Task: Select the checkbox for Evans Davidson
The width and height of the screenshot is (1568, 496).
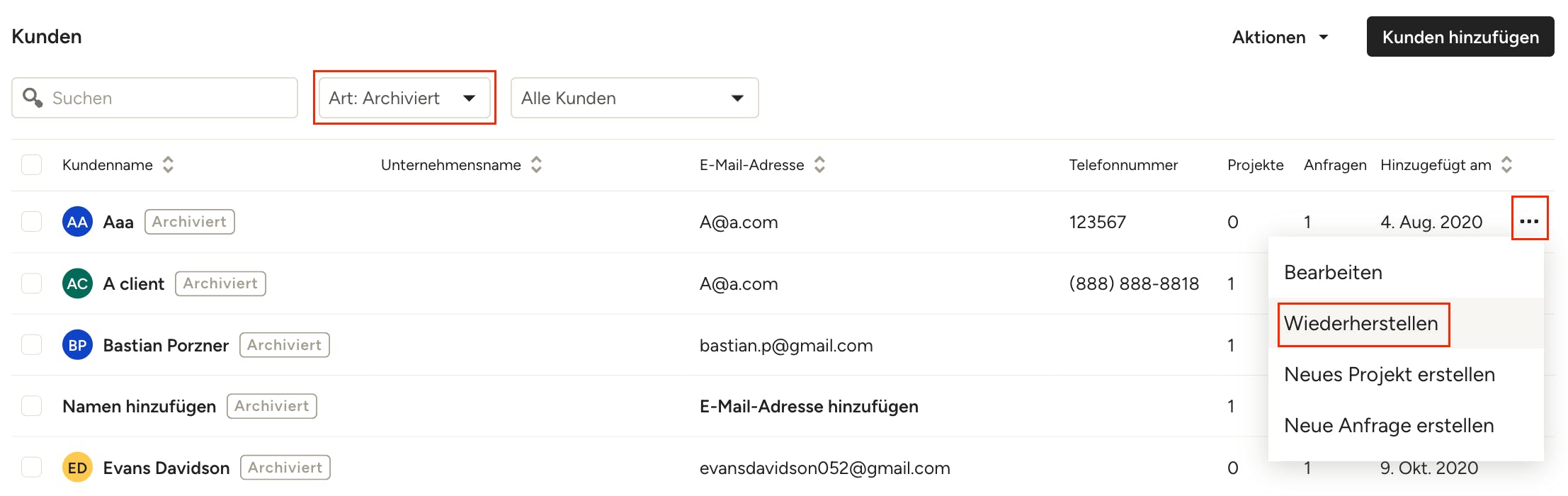Action: (32, 468)
